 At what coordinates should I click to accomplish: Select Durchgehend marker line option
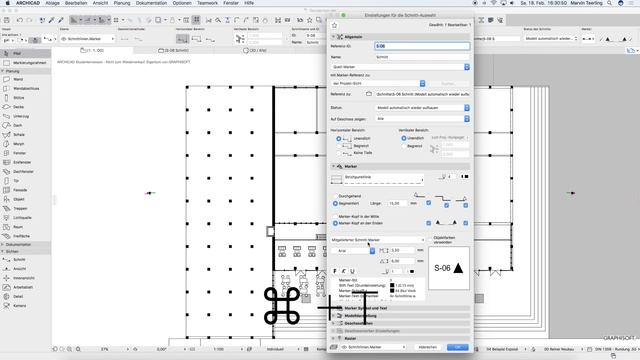(x=336, y=196)
